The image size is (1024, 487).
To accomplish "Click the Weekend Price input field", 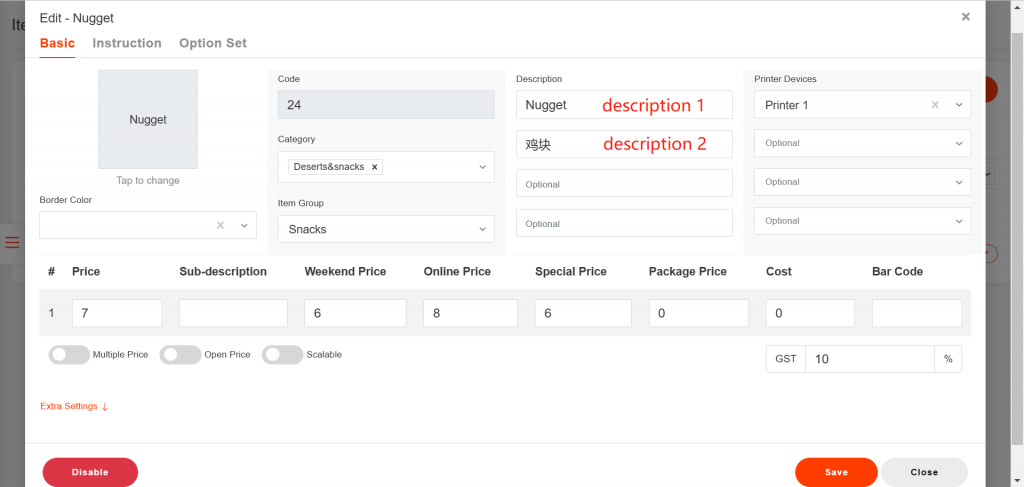I will click(355, 314).
